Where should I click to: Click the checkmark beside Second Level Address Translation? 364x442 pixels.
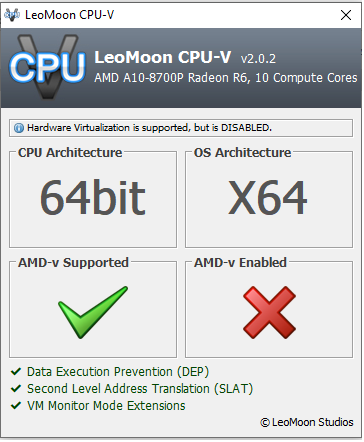pyautogui.click(x=16, y=388)
